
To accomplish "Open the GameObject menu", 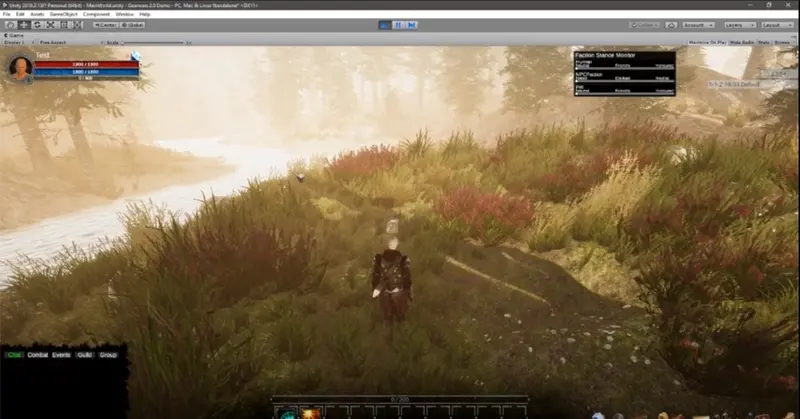I will (63, 14).
